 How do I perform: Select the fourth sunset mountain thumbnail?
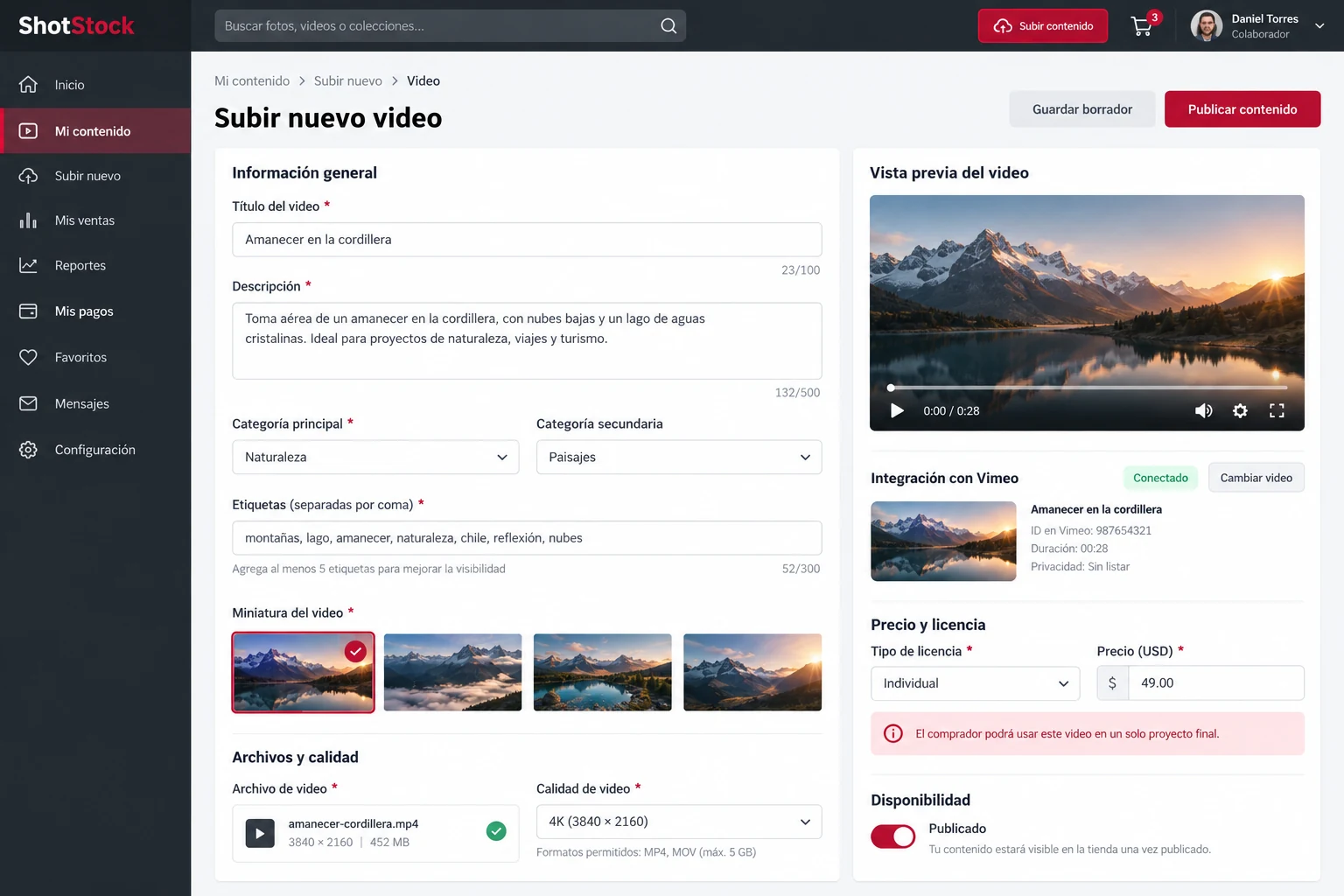[x=752, y=672]
